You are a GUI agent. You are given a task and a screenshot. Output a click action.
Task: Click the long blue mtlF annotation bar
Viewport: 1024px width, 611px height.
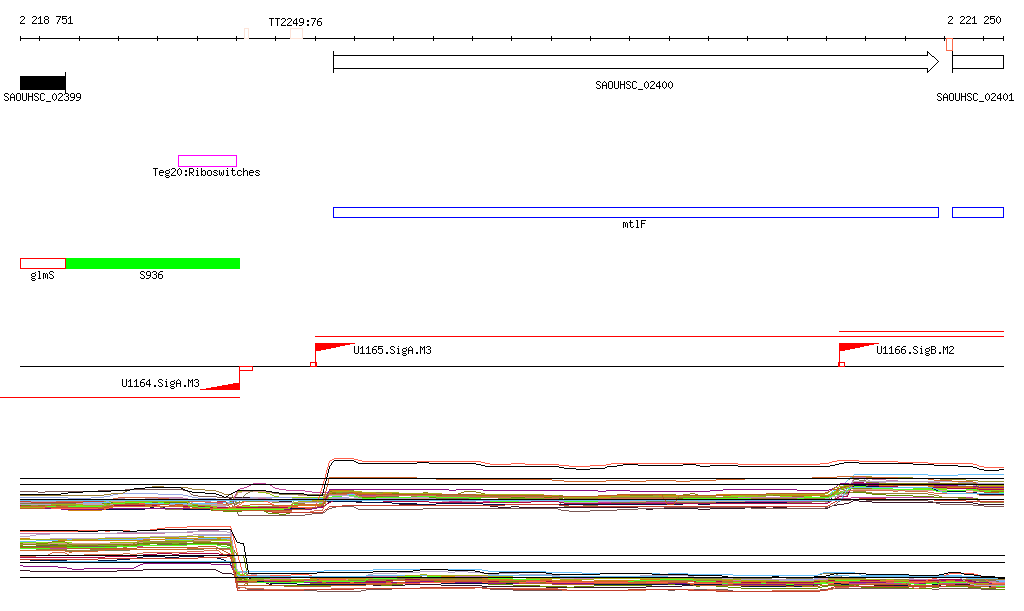(635, 212)
